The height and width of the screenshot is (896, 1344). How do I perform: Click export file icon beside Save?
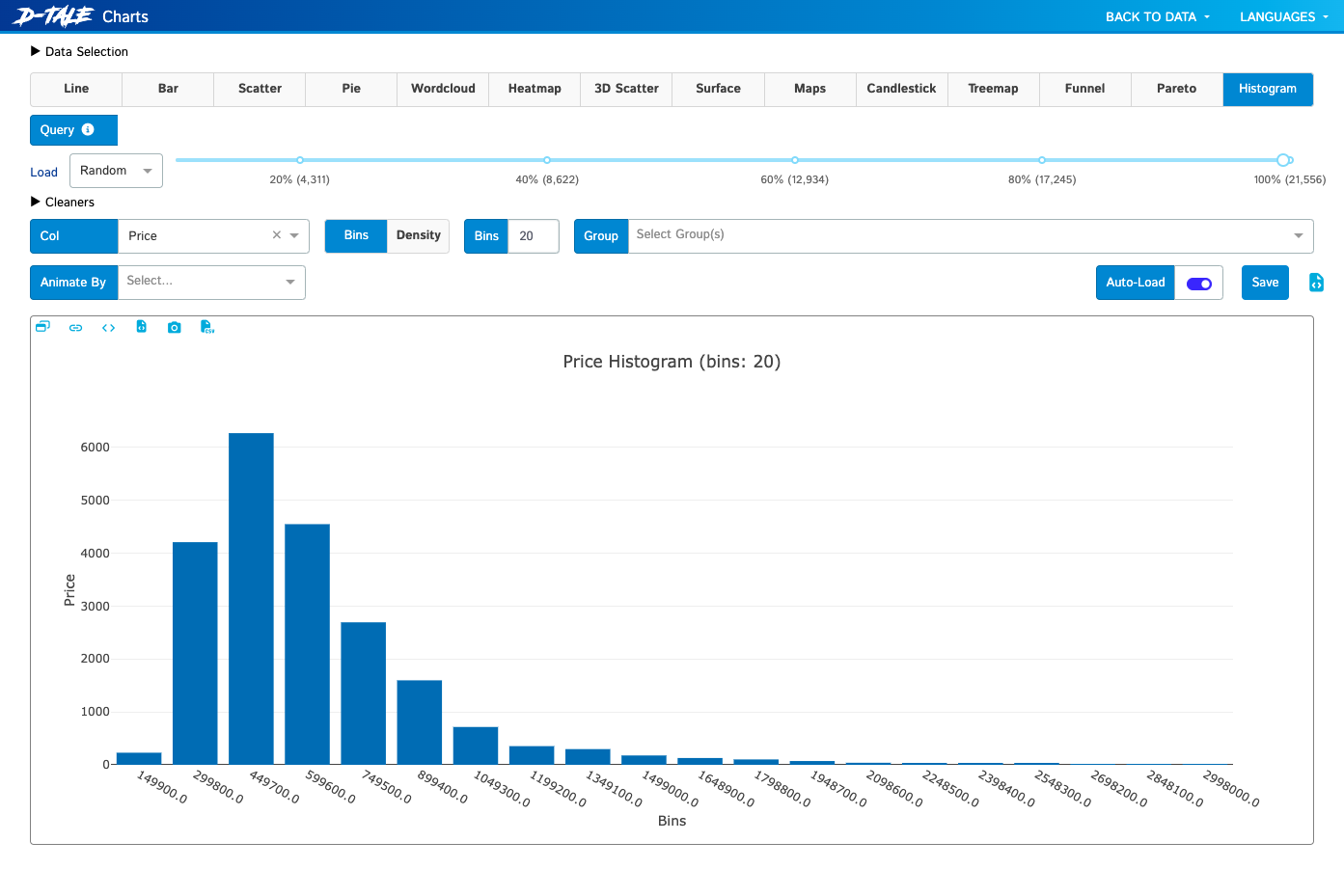click(1316, 283)
